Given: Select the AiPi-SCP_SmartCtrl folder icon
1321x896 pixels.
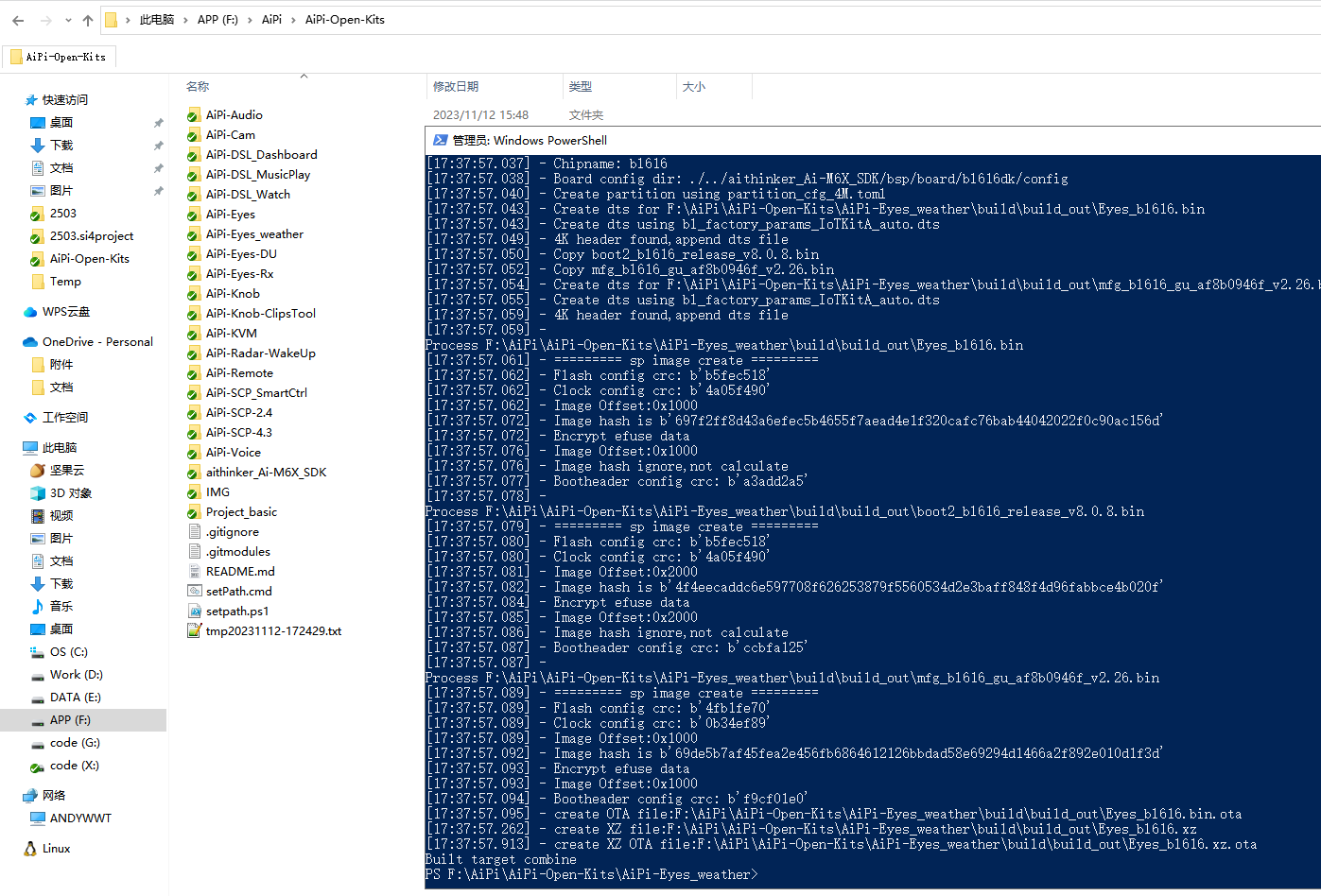Looking at the screenshot, I should (195, 393).
